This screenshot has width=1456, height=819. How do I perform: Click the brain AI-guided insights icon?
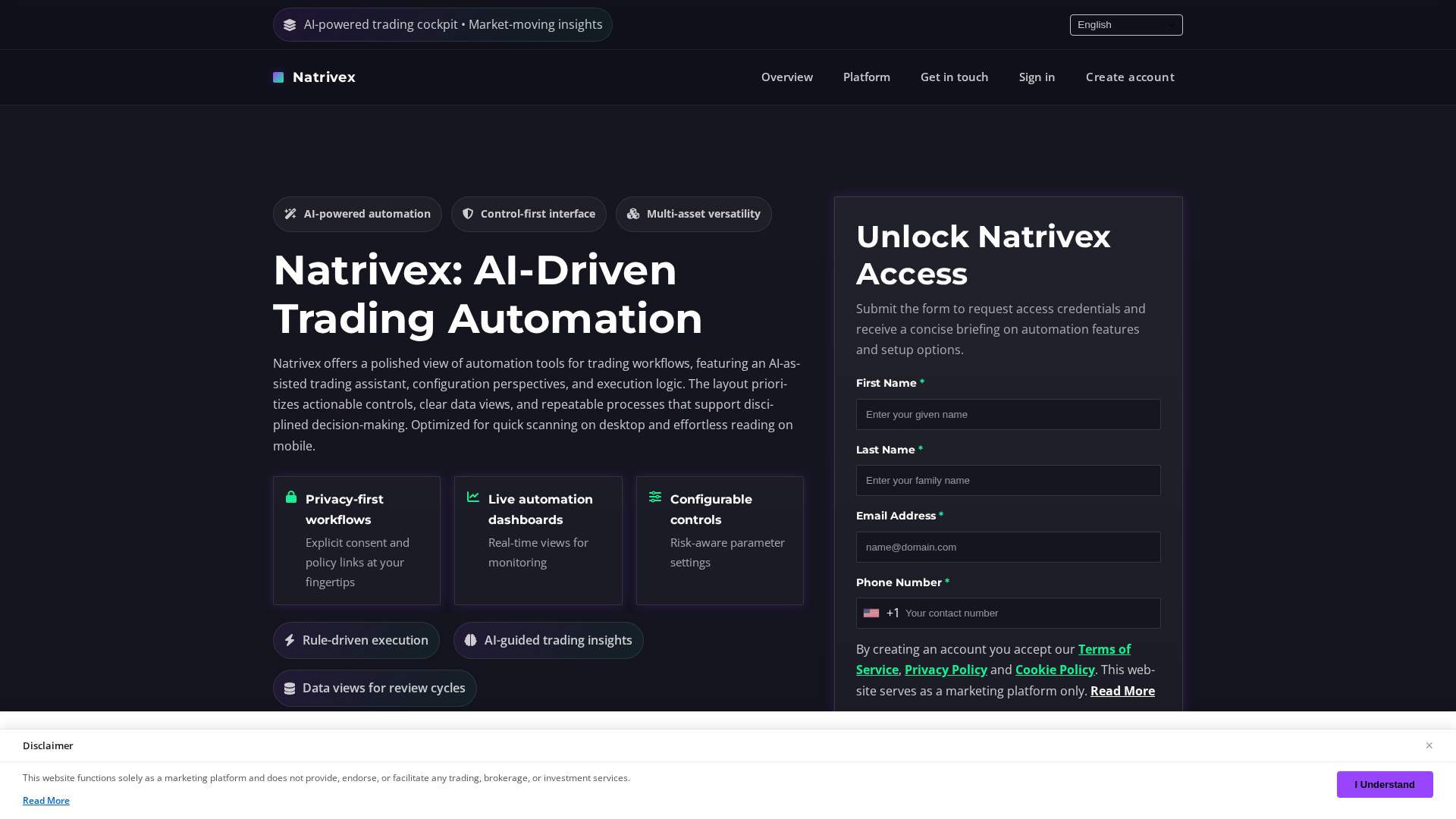tap(471, 640)
